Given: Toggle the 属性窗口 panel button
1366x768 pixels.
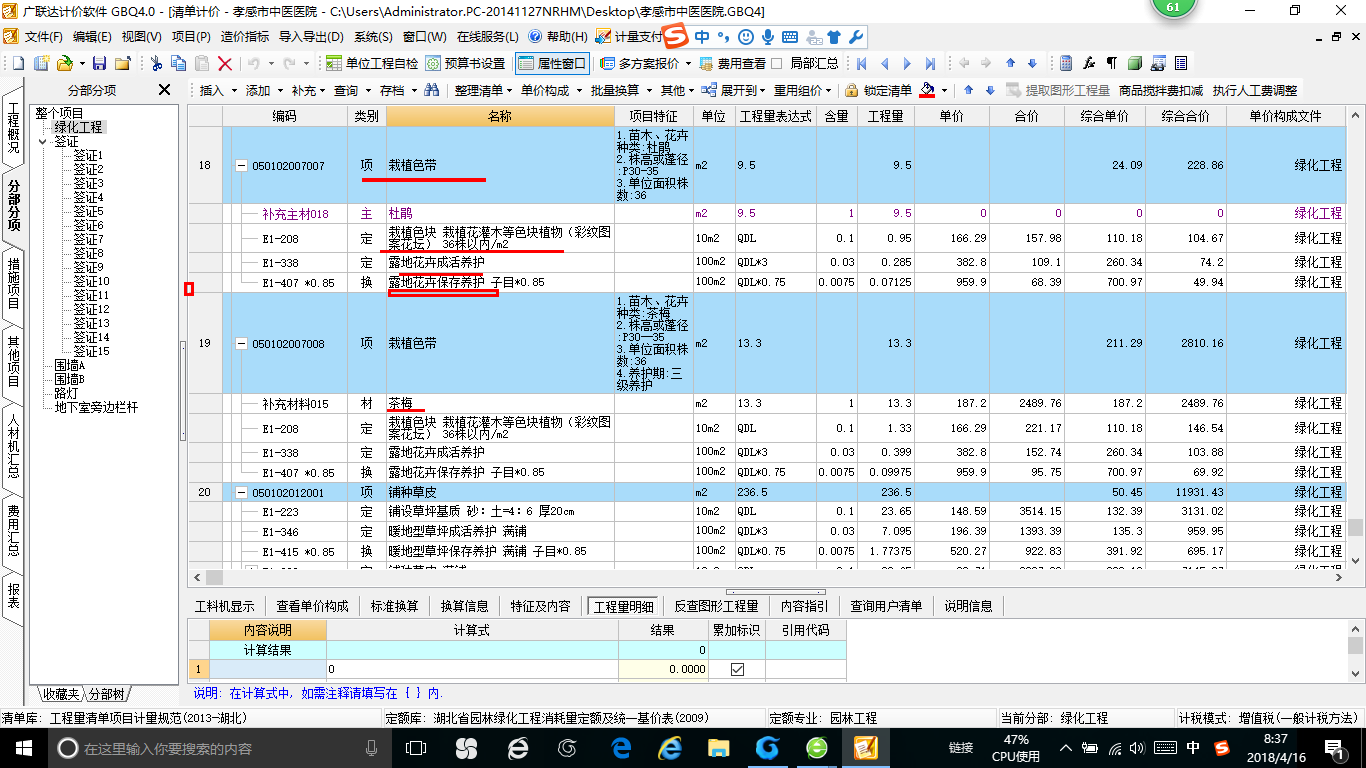Looking at the screenshot, I should [552, 63].
